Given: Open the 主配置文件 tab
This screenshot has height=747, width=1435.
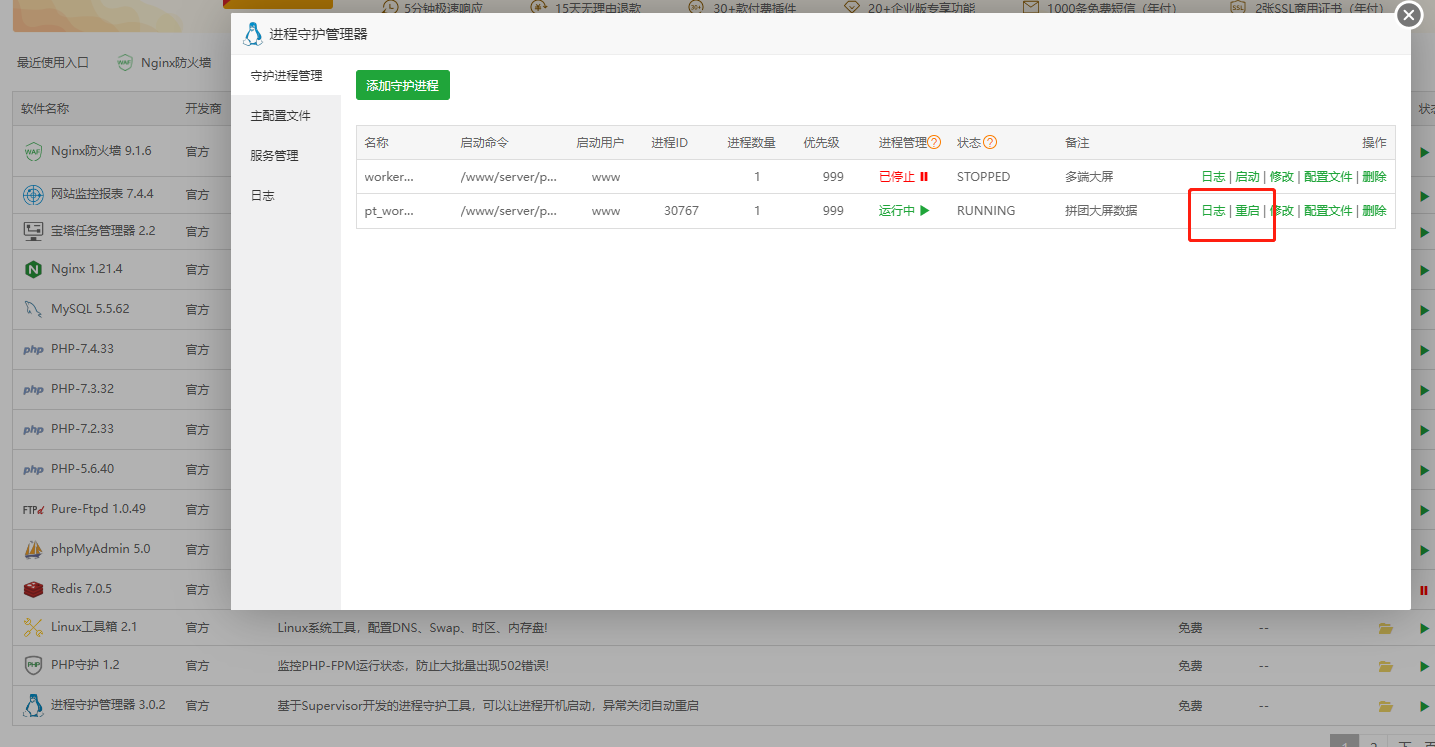Looking at the screenshot, I should click(x=280, y=116).
